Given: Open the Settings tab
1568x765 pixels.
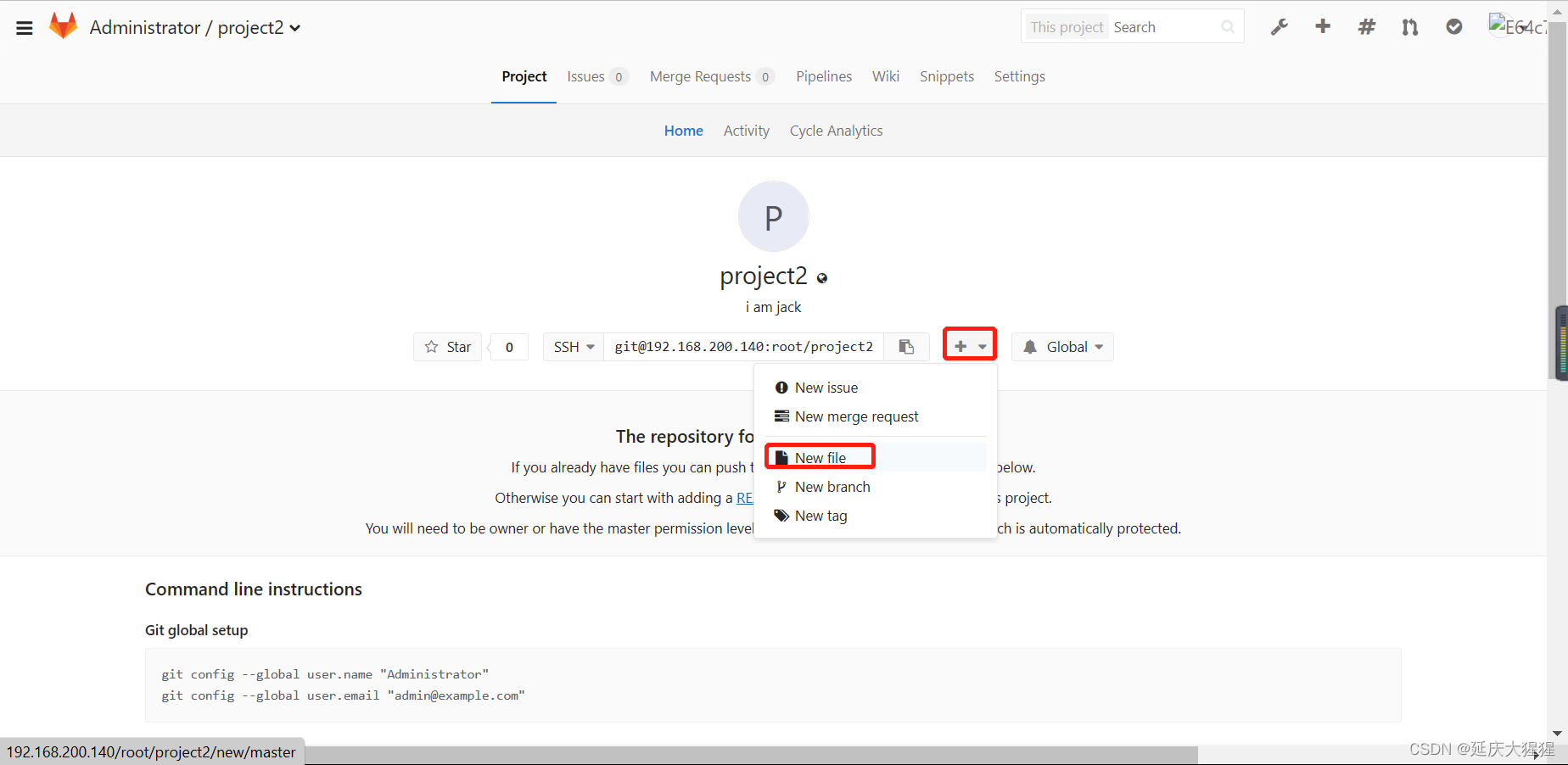Looking at the screenshot, I should (1020, 76).
